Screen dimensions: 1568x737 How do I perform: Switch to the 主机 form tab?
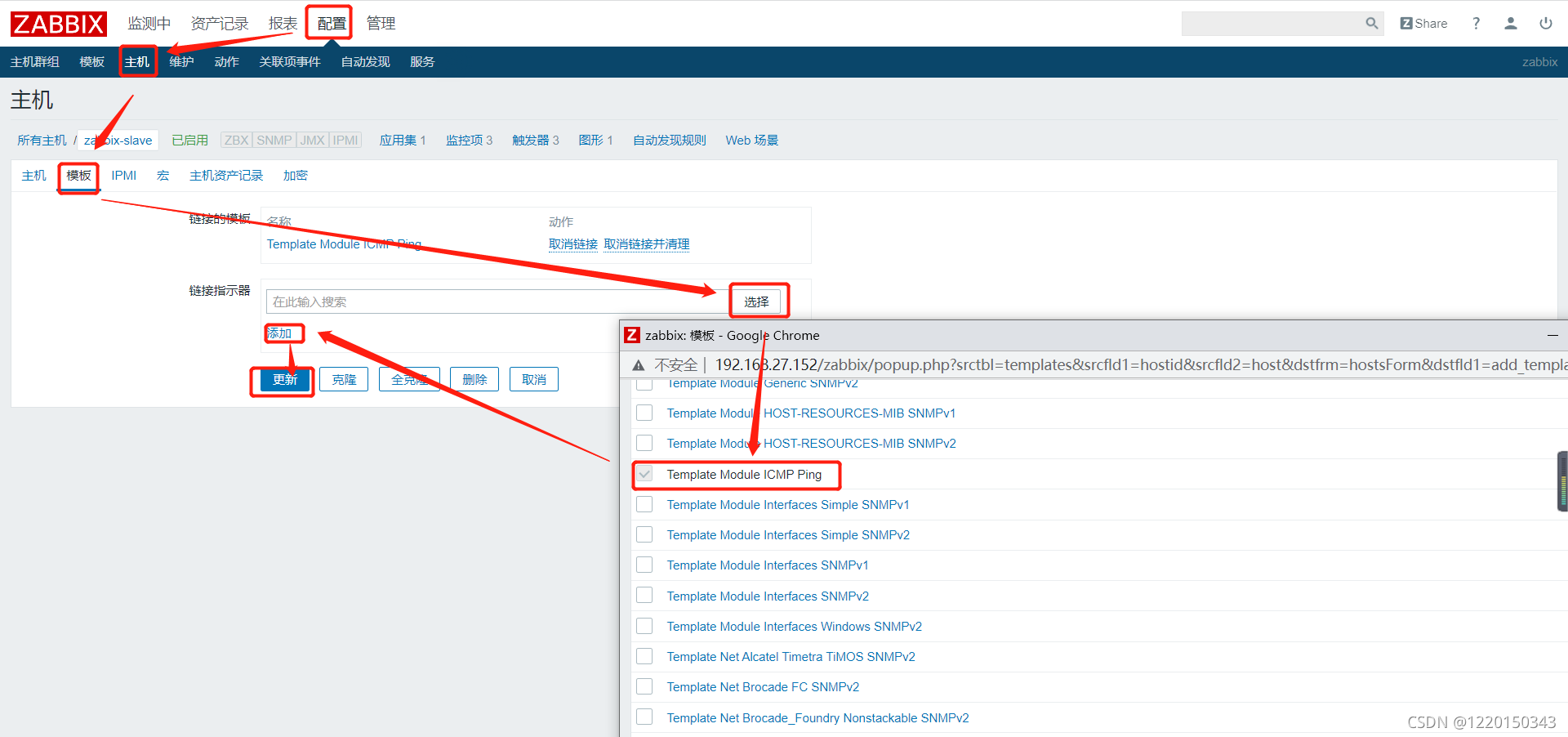34,176
